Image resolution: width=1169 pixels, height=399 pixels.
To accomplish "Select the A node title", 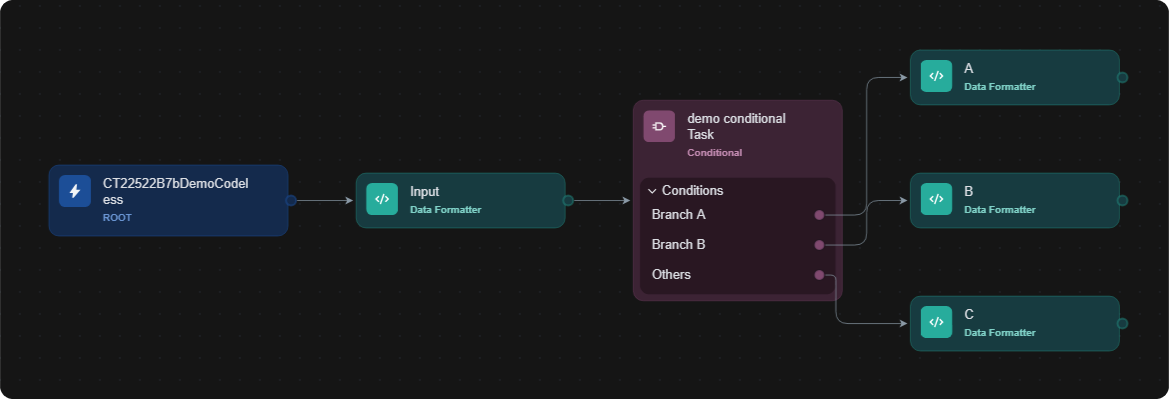I will [968, 69].
